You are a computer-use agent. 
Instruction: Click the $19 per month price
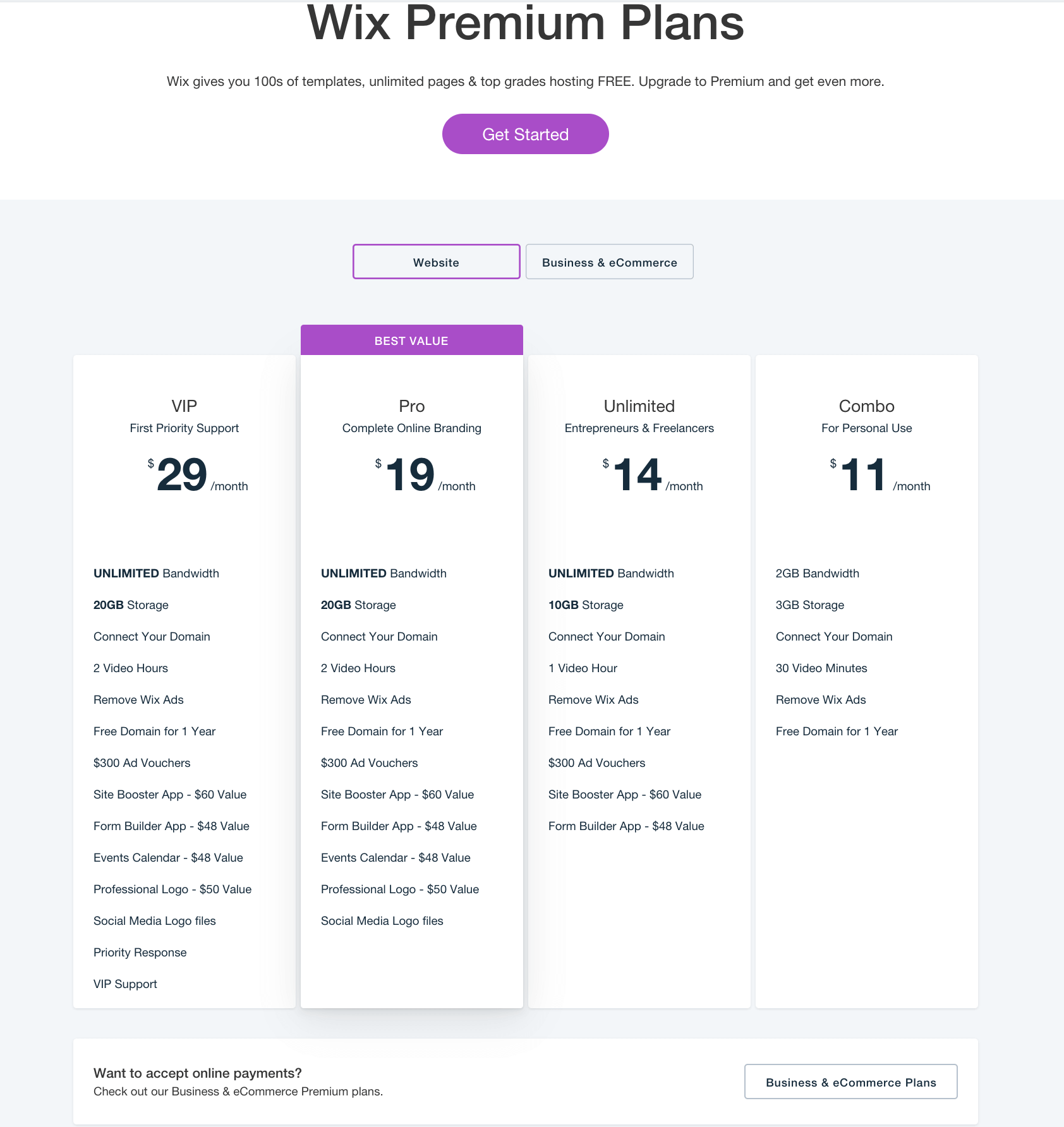[x=425, y=474]
